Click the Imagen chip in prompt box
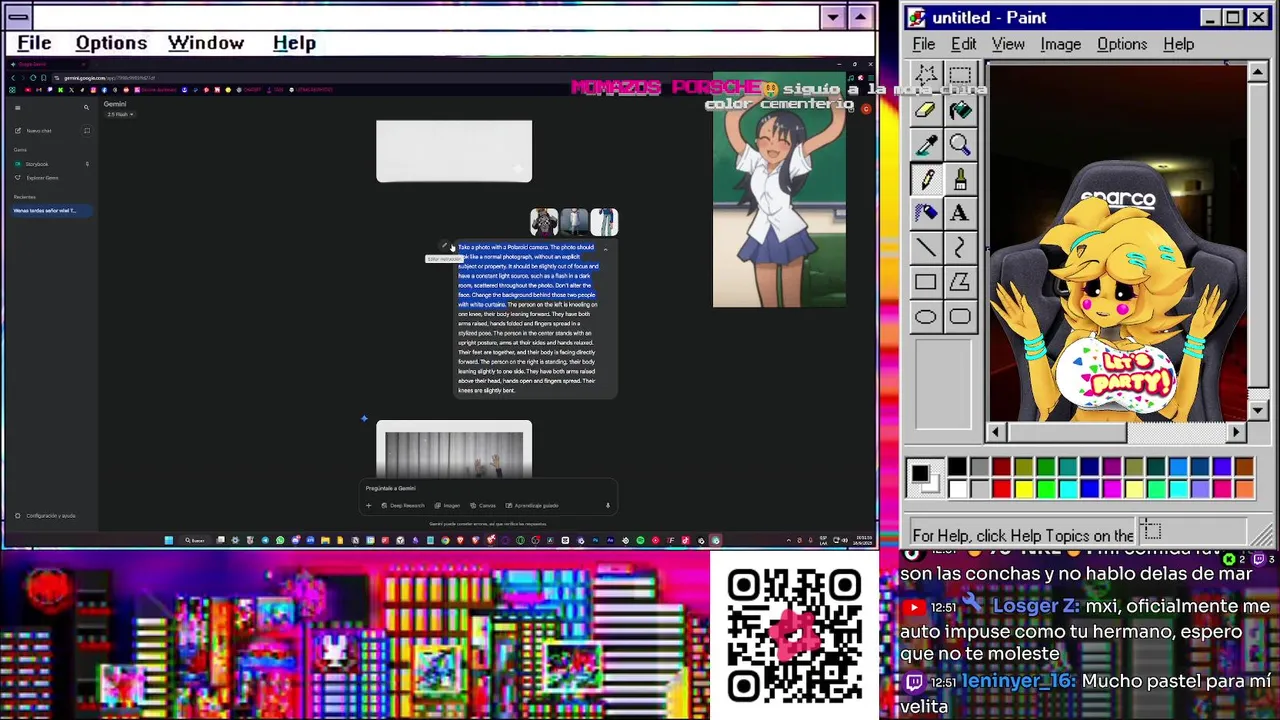Image resolution: width=1280 pixels, height=720 pixels. pyautogui.click(x=447, y=505)
